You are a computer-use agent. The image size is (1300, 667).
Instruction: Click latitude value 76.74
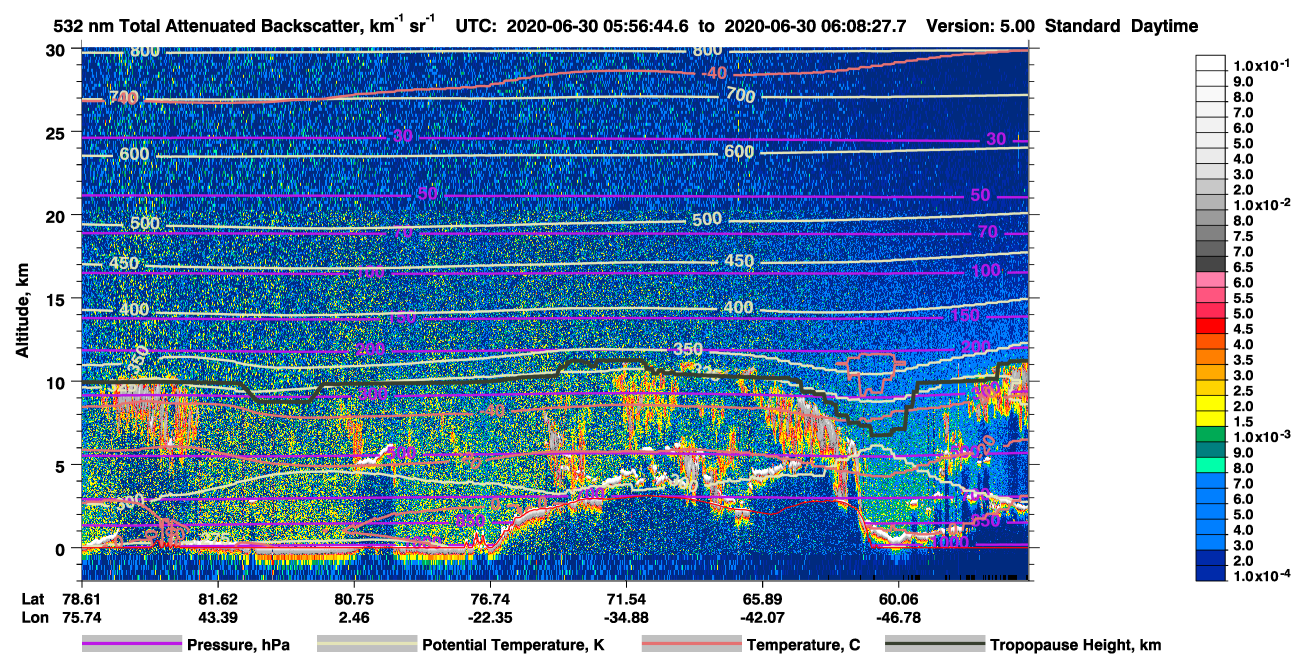tap(489, 598)
